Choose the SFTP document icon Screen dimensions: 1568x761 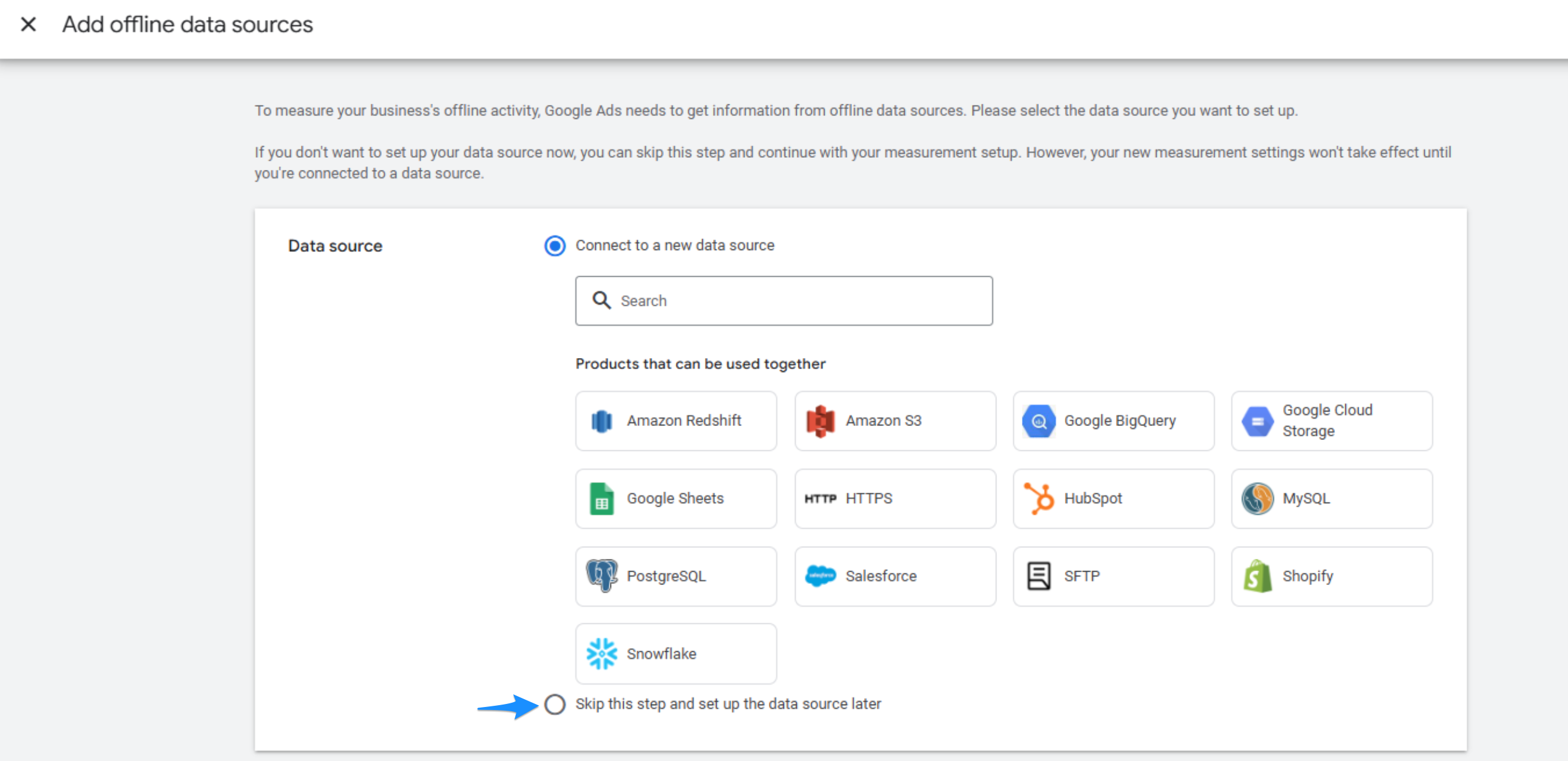click(1038, 576)
